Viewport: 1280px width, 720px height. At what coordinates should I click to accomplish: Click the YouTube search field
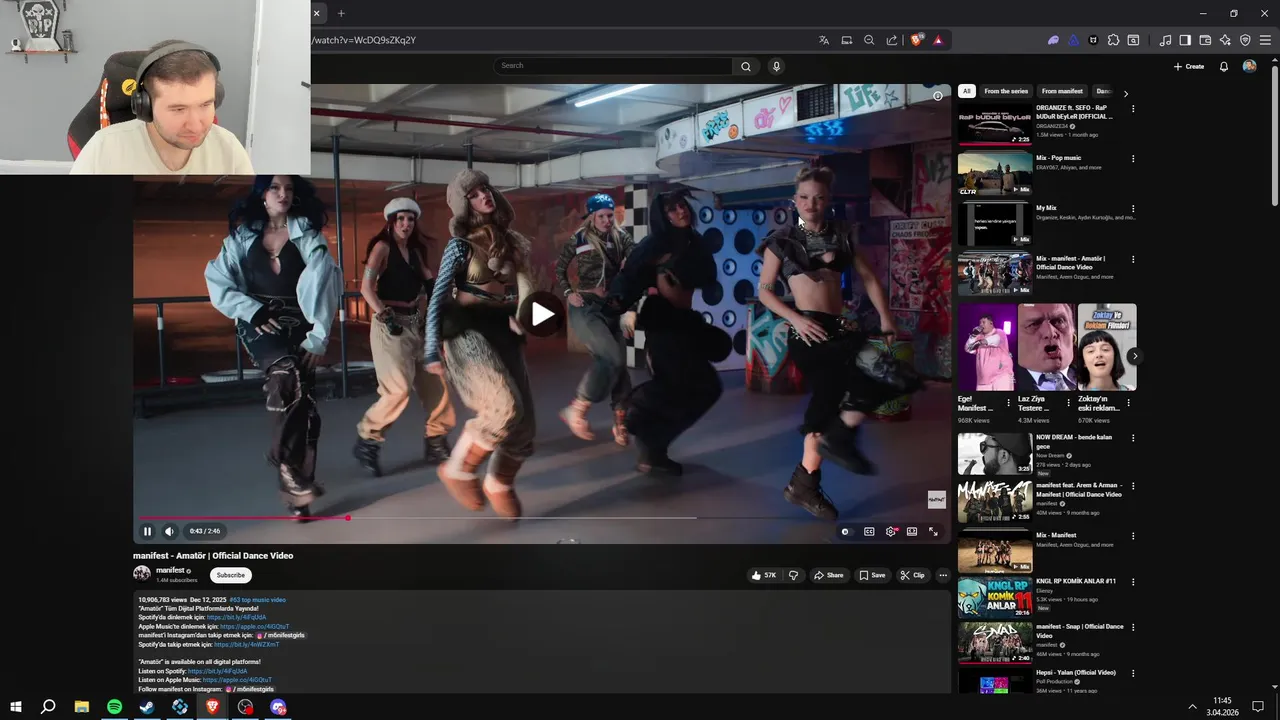(613, 66)
